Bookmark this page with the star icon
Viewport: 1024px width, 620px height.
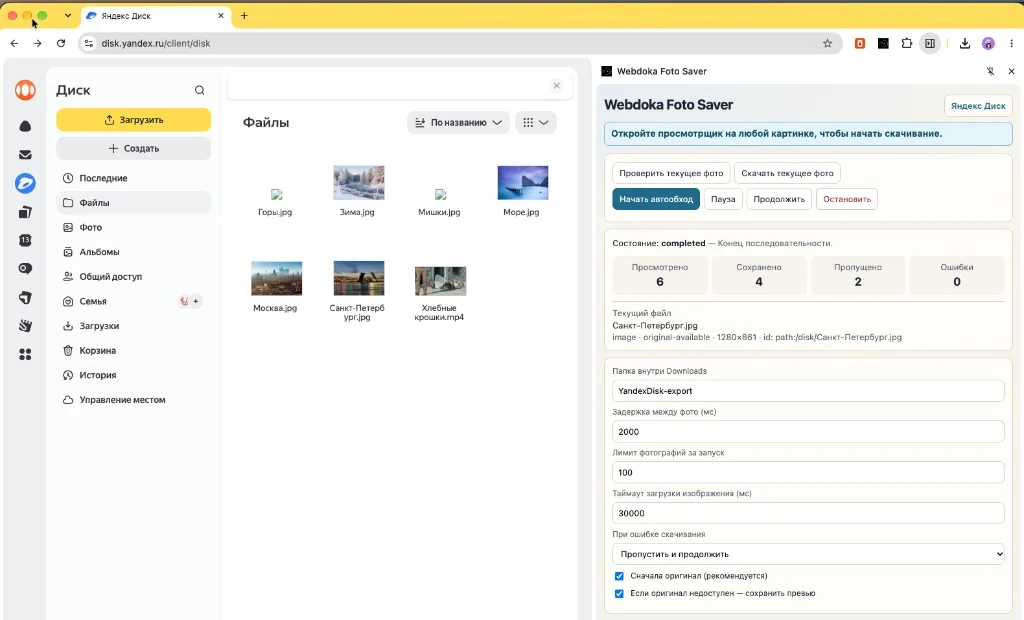827,43
